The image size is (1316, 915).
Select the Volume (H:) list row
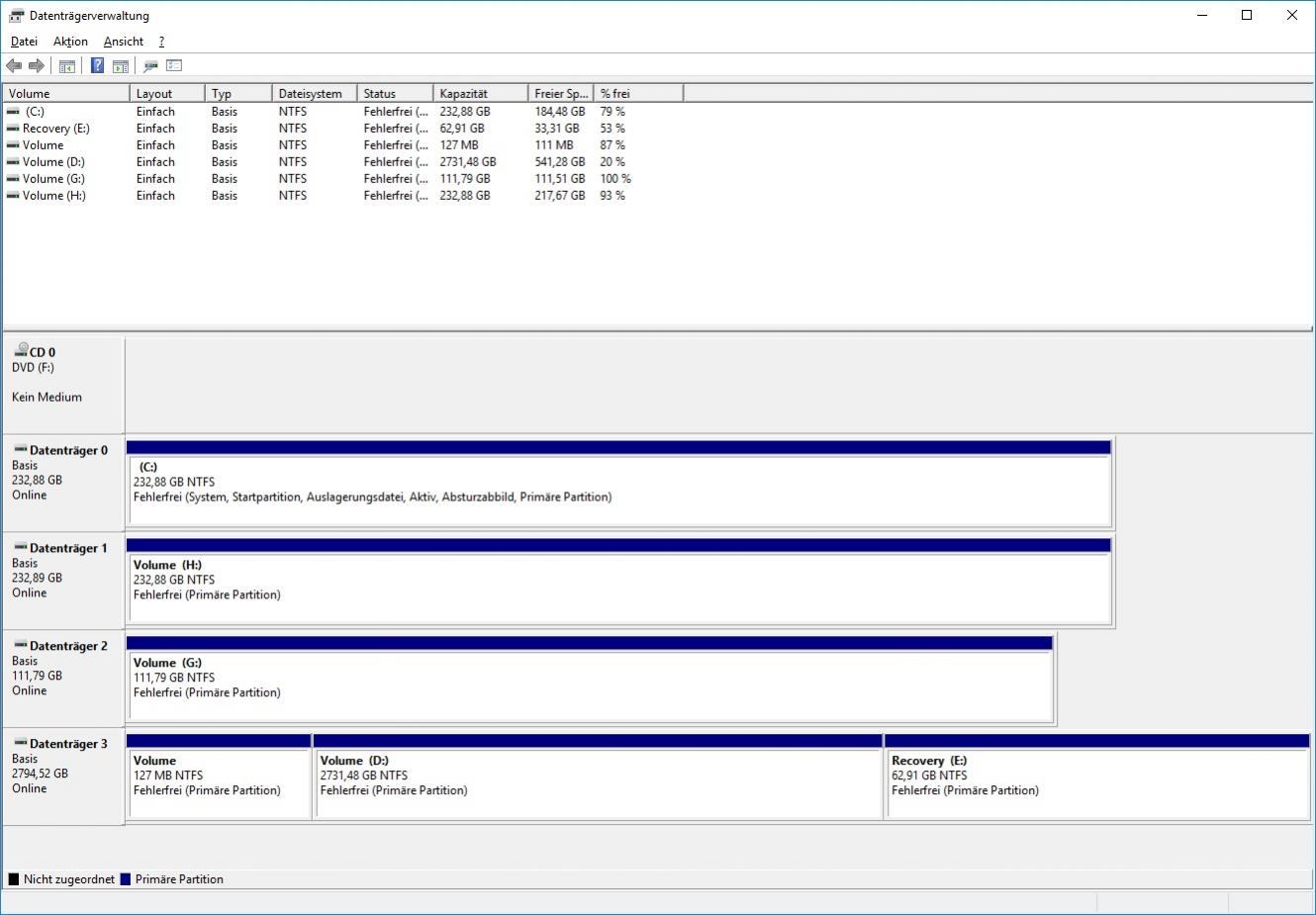[342, 196]
